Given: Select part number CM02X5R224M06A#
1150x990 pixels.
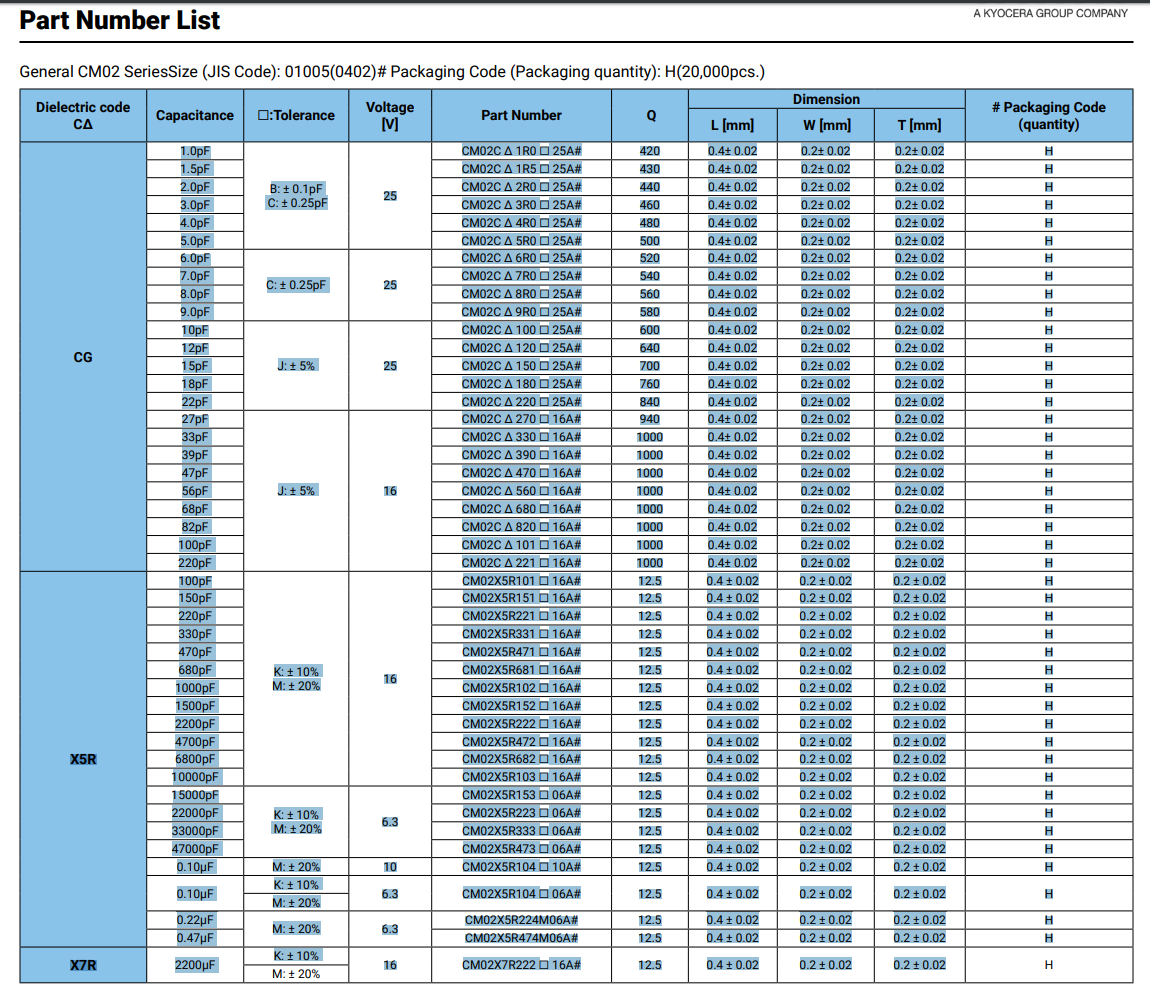Looking at the screenshot, I should 521,920.
